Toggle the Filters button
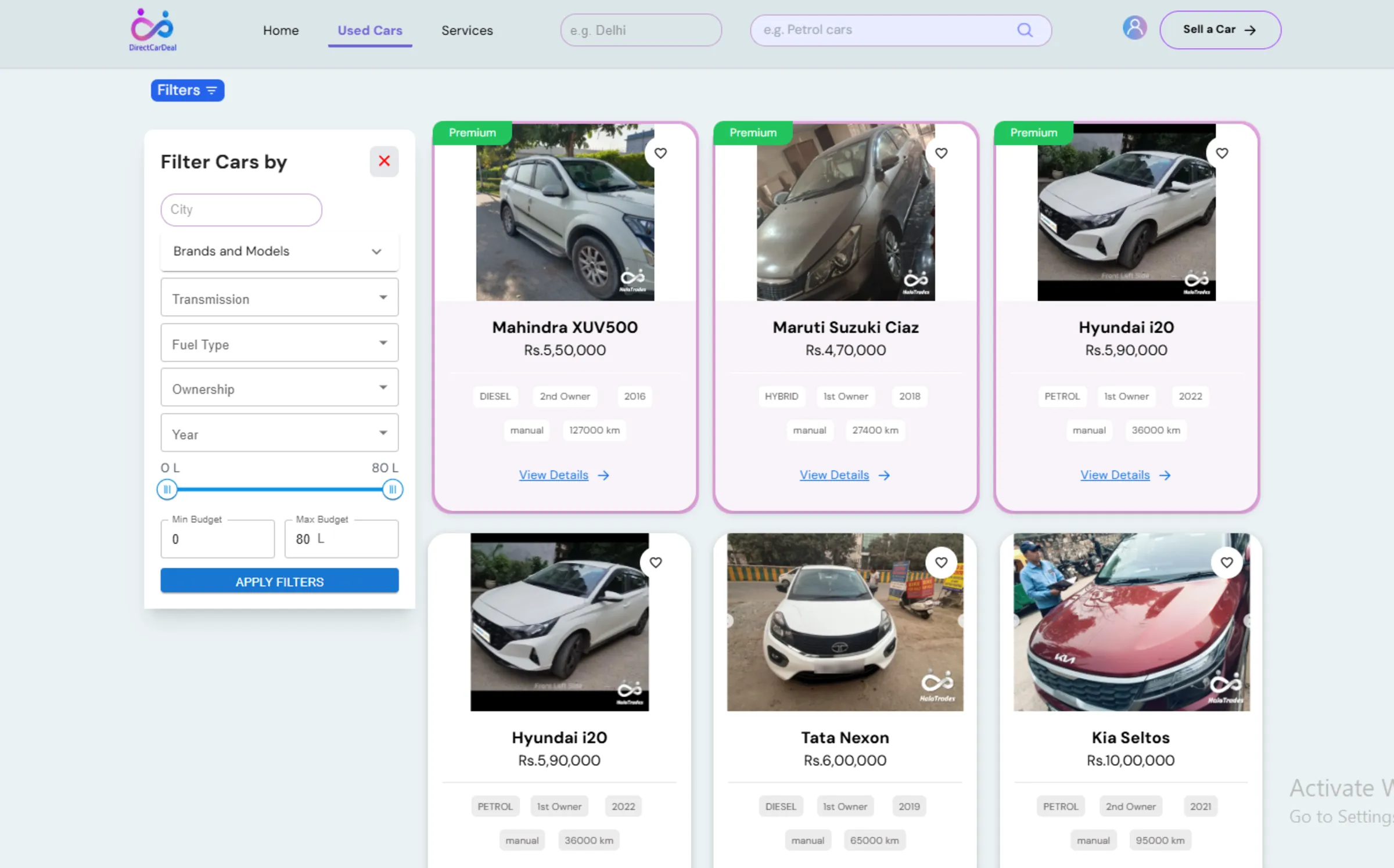 [188, 91]
